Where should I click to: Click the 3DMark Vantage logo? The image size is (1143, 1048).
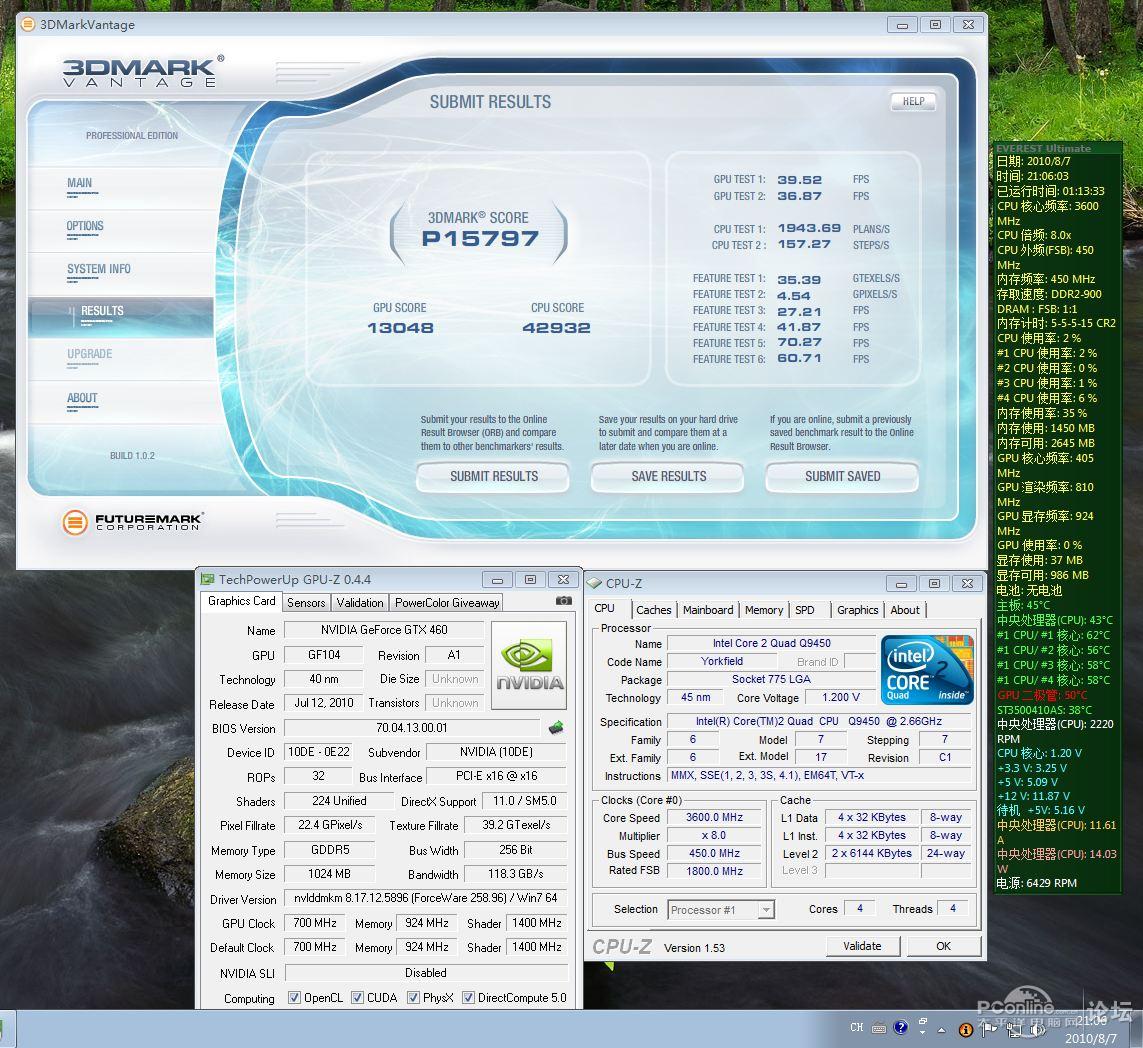pyautogui.click(x=143, y=71)
